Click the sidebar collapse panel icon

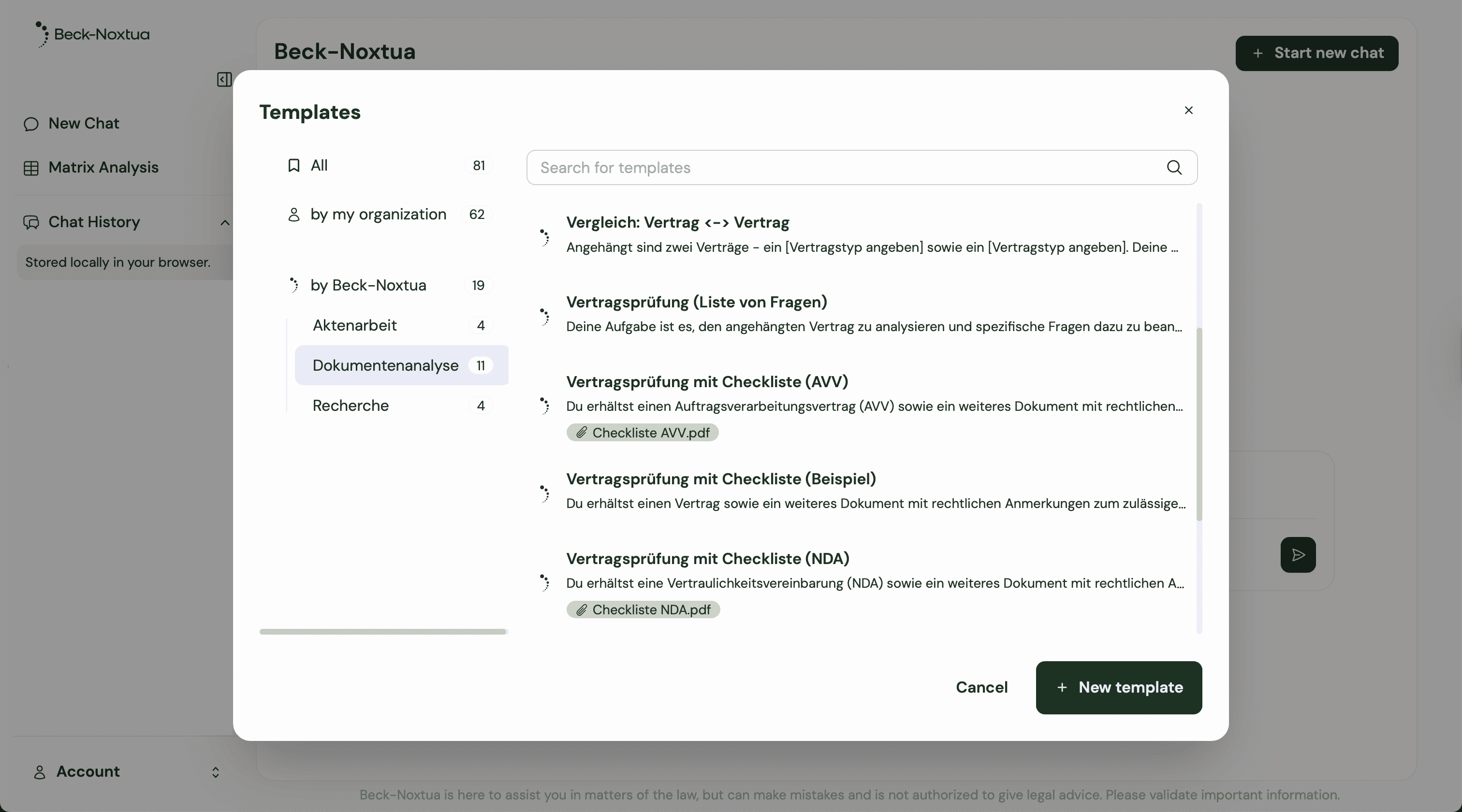click(224, 79)
